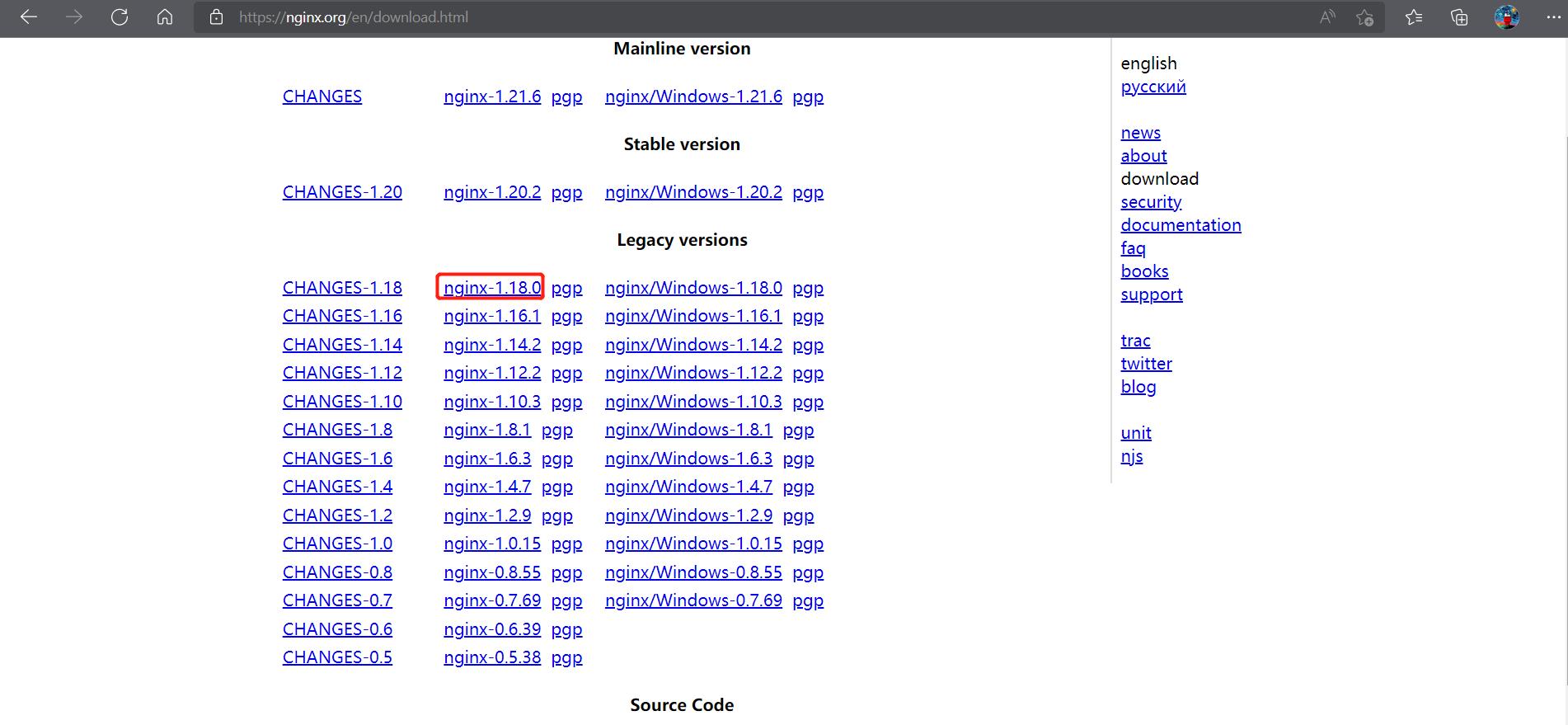1568x725 pixels.
Task: Activate the Read aloud icon
Action: [x=1327, y=16]
